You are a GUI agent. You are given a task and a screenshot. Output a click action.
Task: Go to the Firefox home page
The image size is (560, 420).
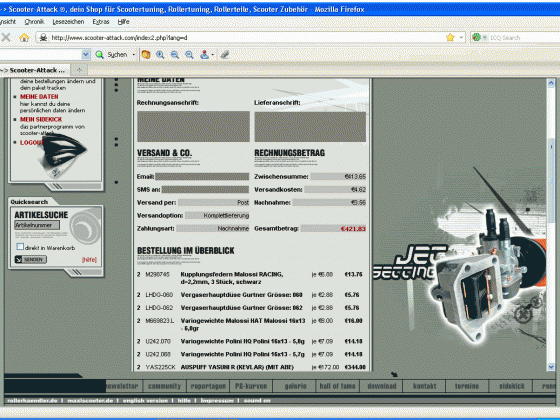[24, 37]
